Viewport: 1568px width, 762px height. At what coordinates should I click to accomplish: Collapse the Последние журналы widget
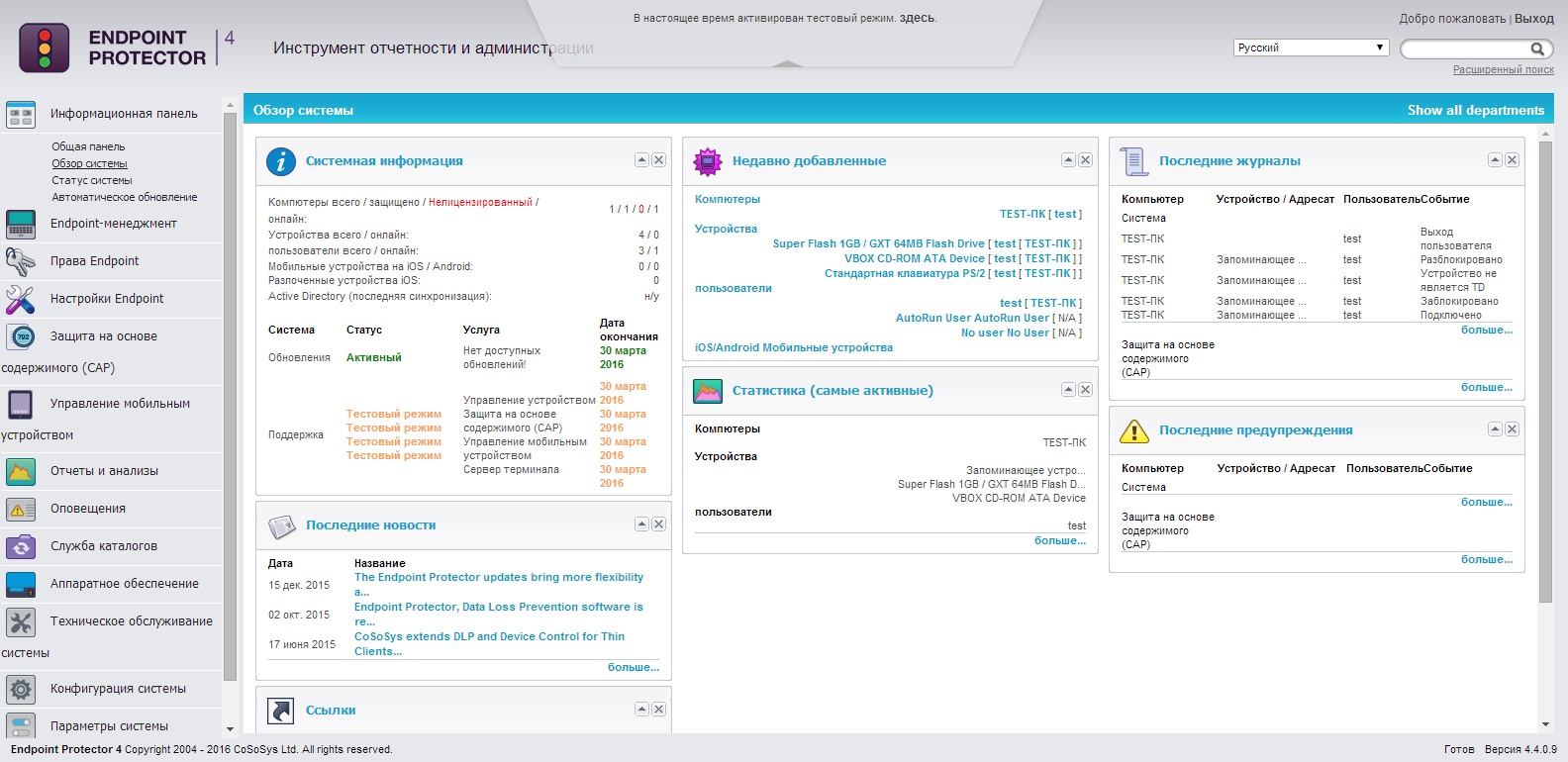pyautogui.click(x=1495, y=160)
